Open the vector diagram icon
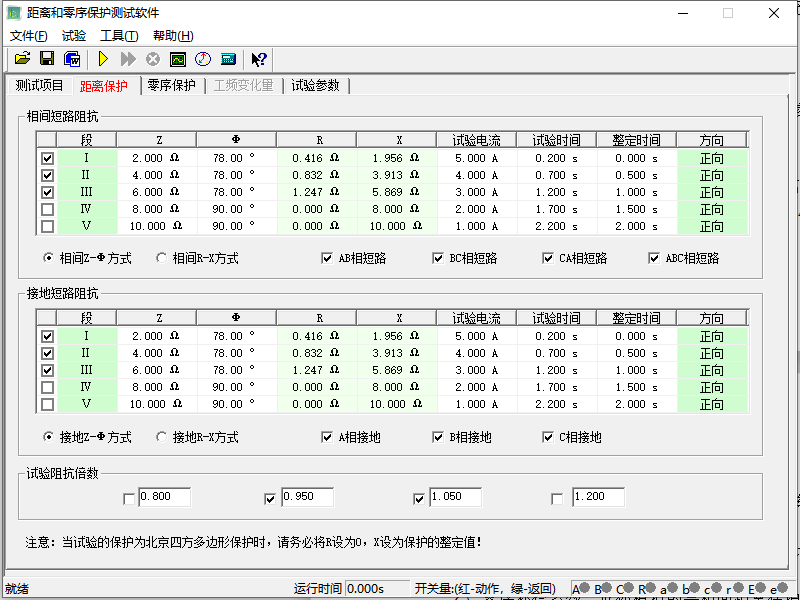This screenshot has height=600, width=800. [x=203, y=60]
